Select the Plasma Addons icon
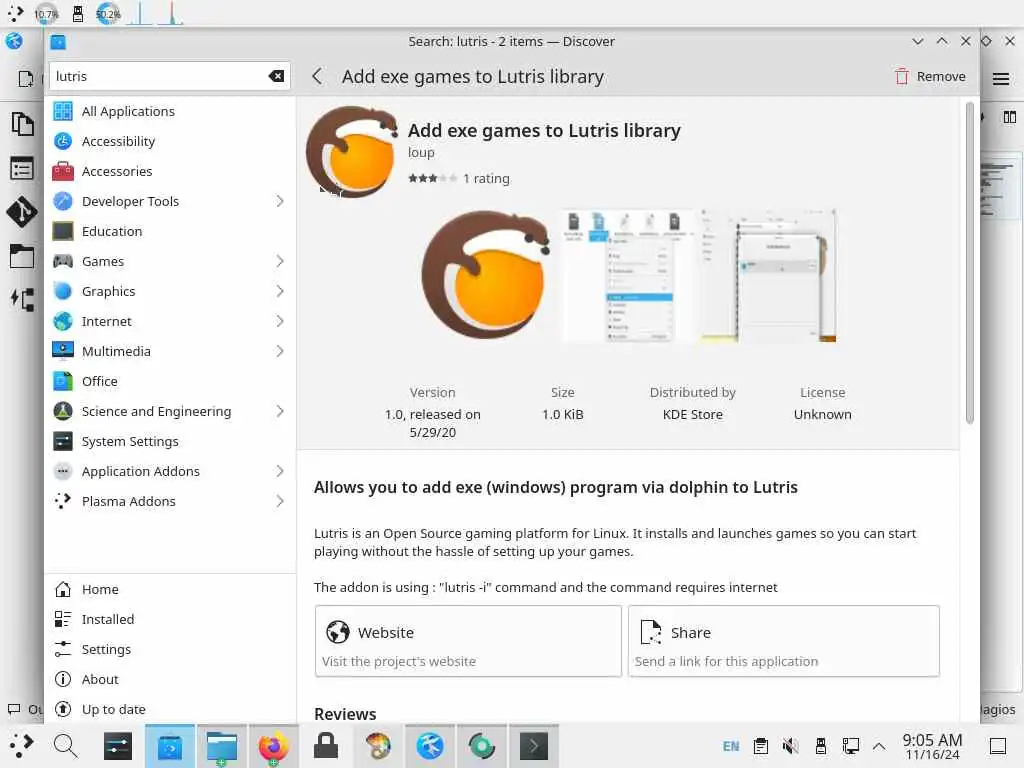This screenshot has width=1024, height=768. (x=63, y=502)
